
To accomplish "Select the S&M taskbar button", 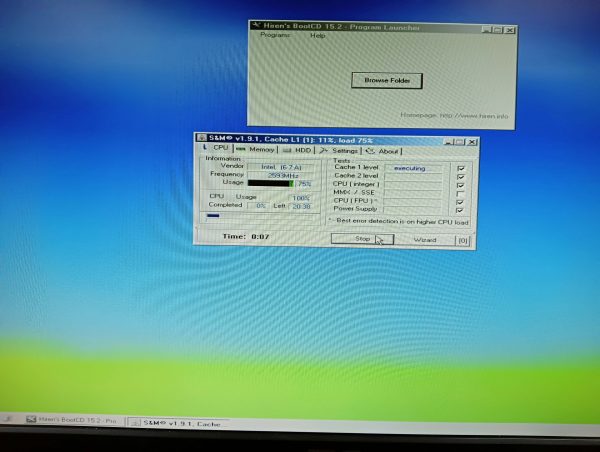I will coord(185,422).
